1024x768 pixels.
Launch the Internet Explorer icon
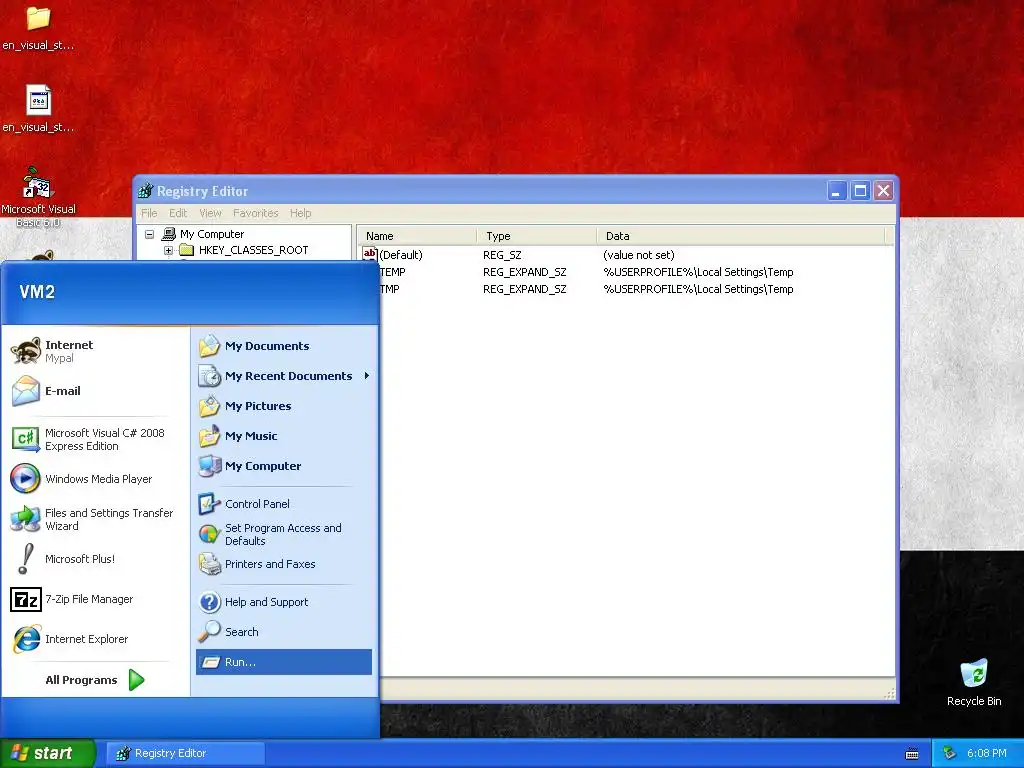click(x=26, y=639)
